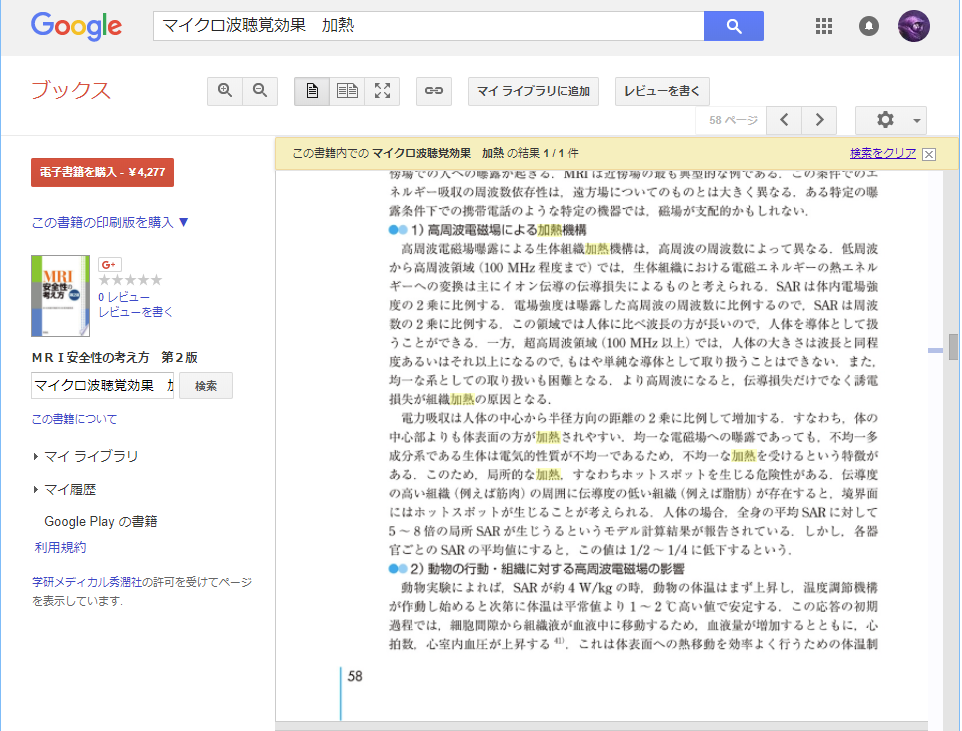Click the link icon to share
Viewport: 962px width, 731px height.
coord(434,91)
